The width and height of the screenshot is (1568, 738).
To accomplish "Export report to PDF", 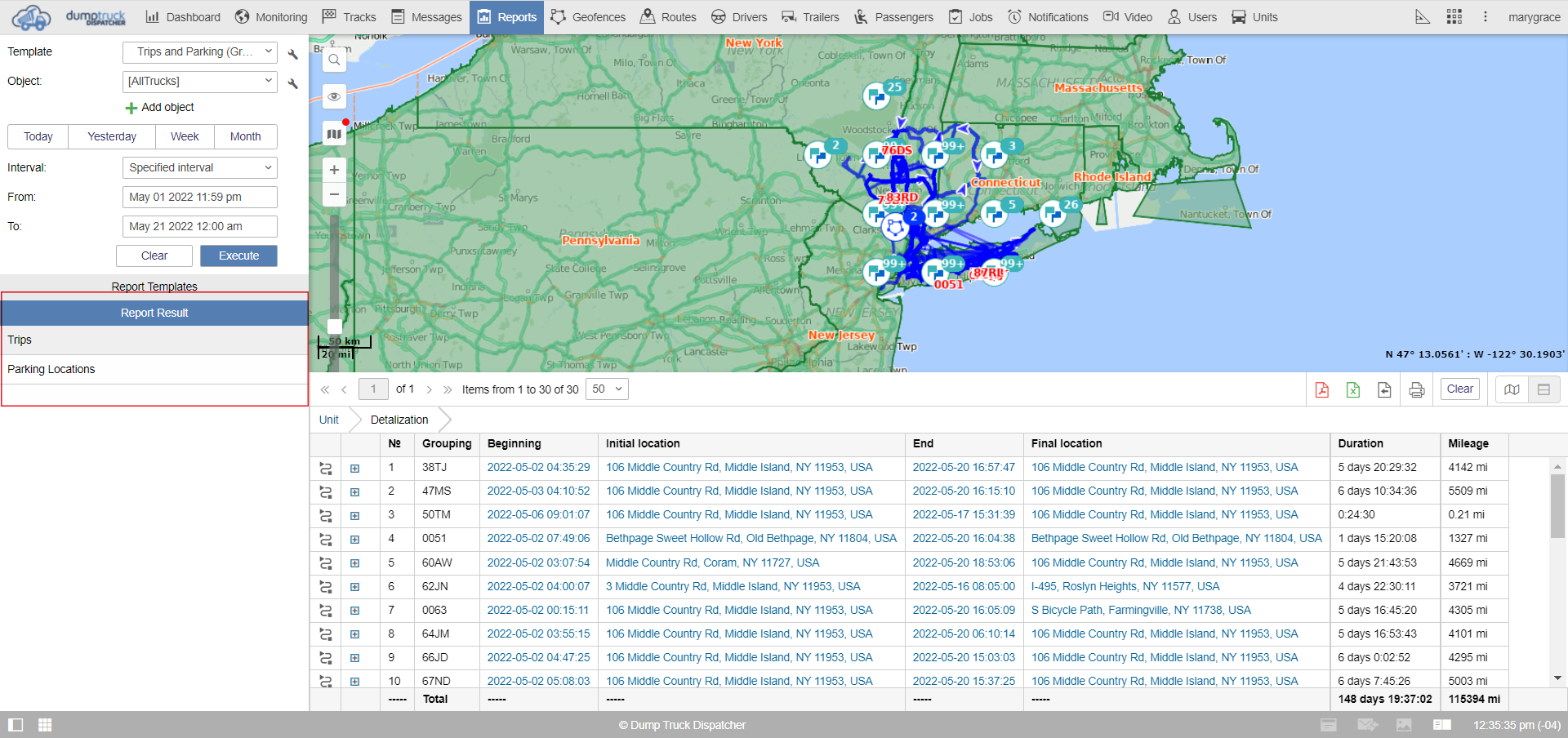I will click(1321, 389).
